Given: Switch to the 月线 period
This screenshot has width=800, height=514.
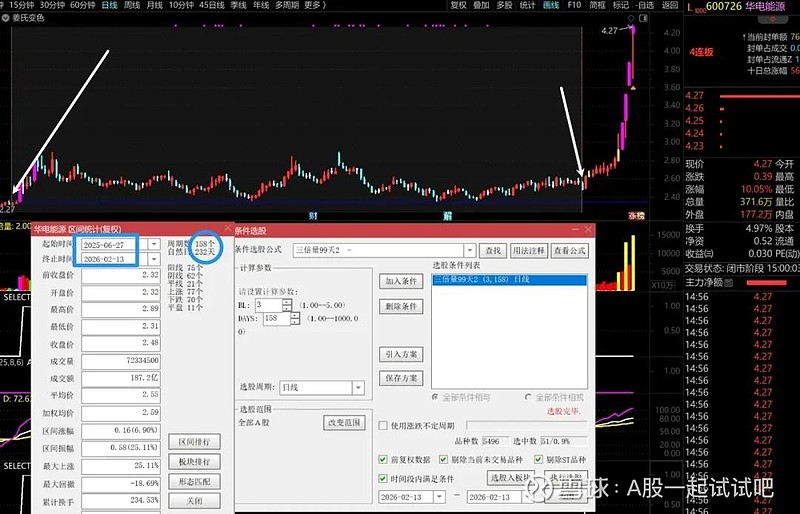Looking at the screenshot, I should 154,5.
